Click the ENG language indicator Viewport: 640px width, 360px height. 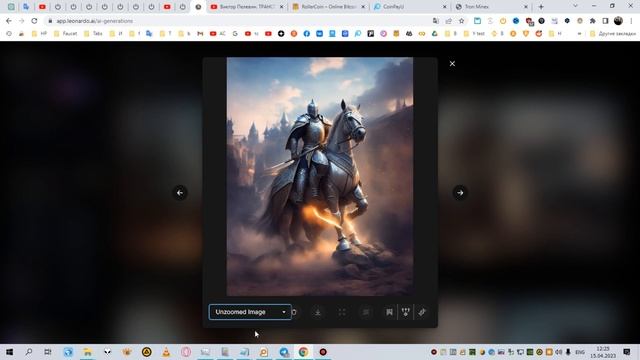click(580, 352)
